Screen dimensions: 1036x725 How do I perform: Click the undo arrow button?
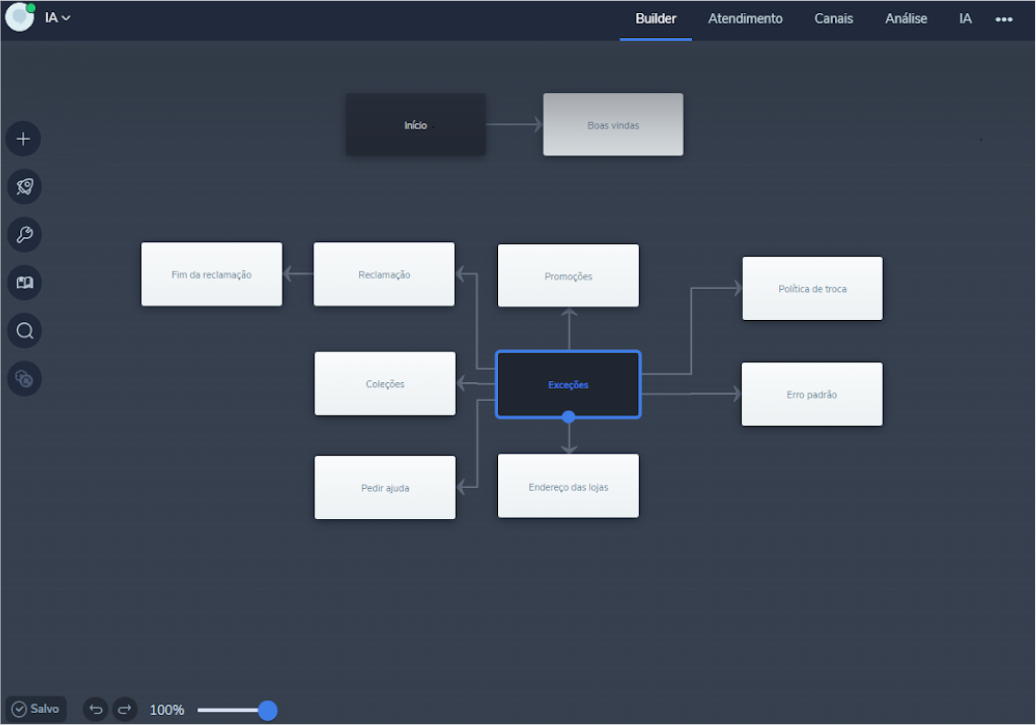96,709
